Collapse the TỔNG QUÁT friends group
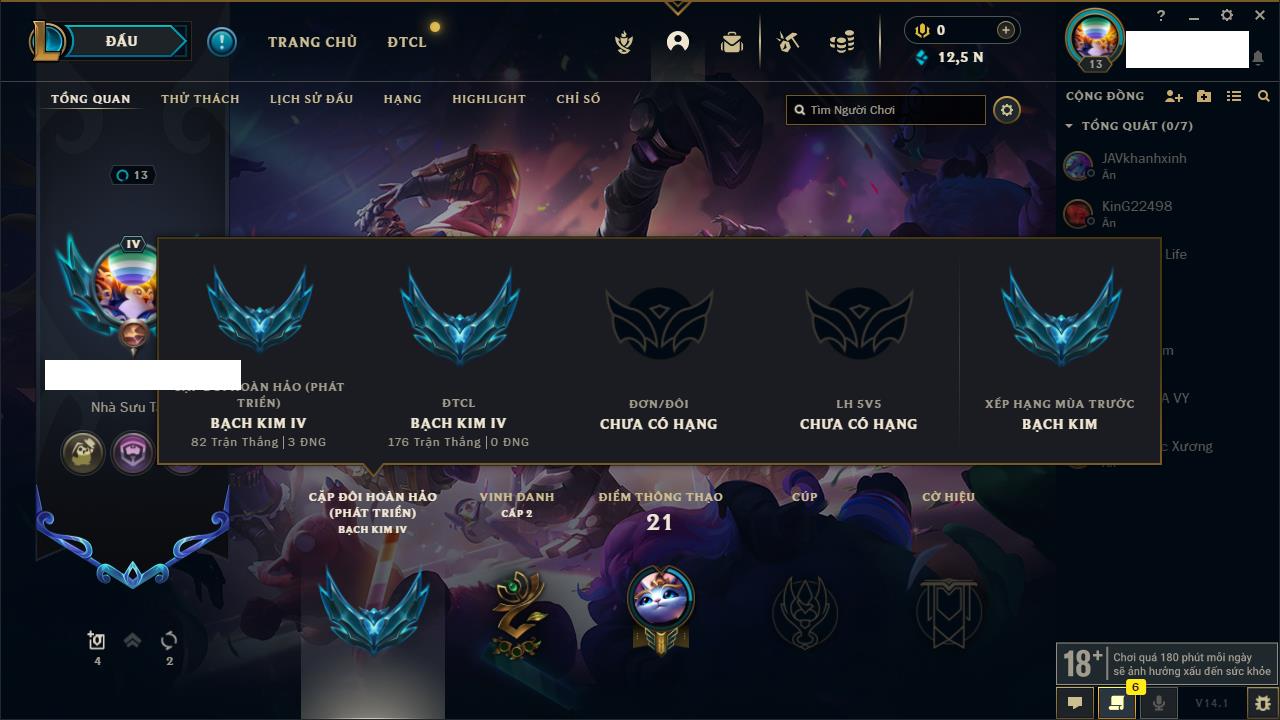The height and width of the screenshot is (720, 1280). tap(1069, 126)
